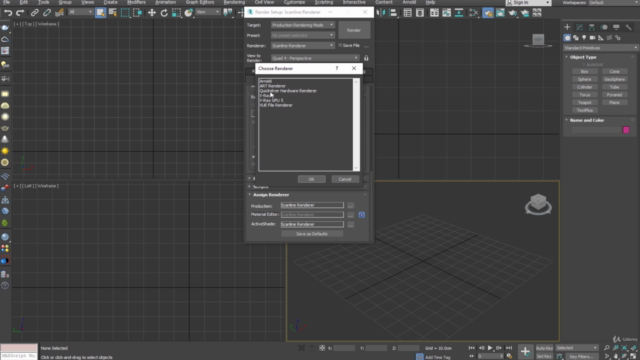
Task: Click Cancel in Choose Renderer dialog
Action: coord(345,179)
